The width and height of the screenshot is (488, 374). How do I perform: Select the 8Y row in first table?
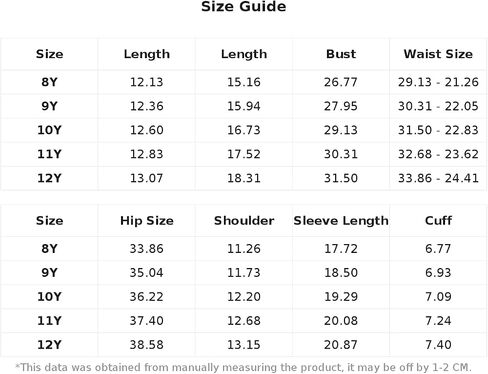(244, 82)
